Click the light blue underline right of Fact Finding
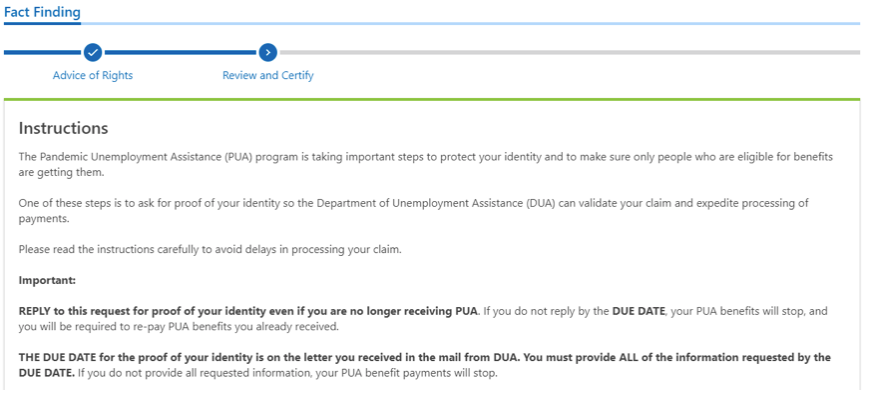Screen dimensions: 874x414 470,23
